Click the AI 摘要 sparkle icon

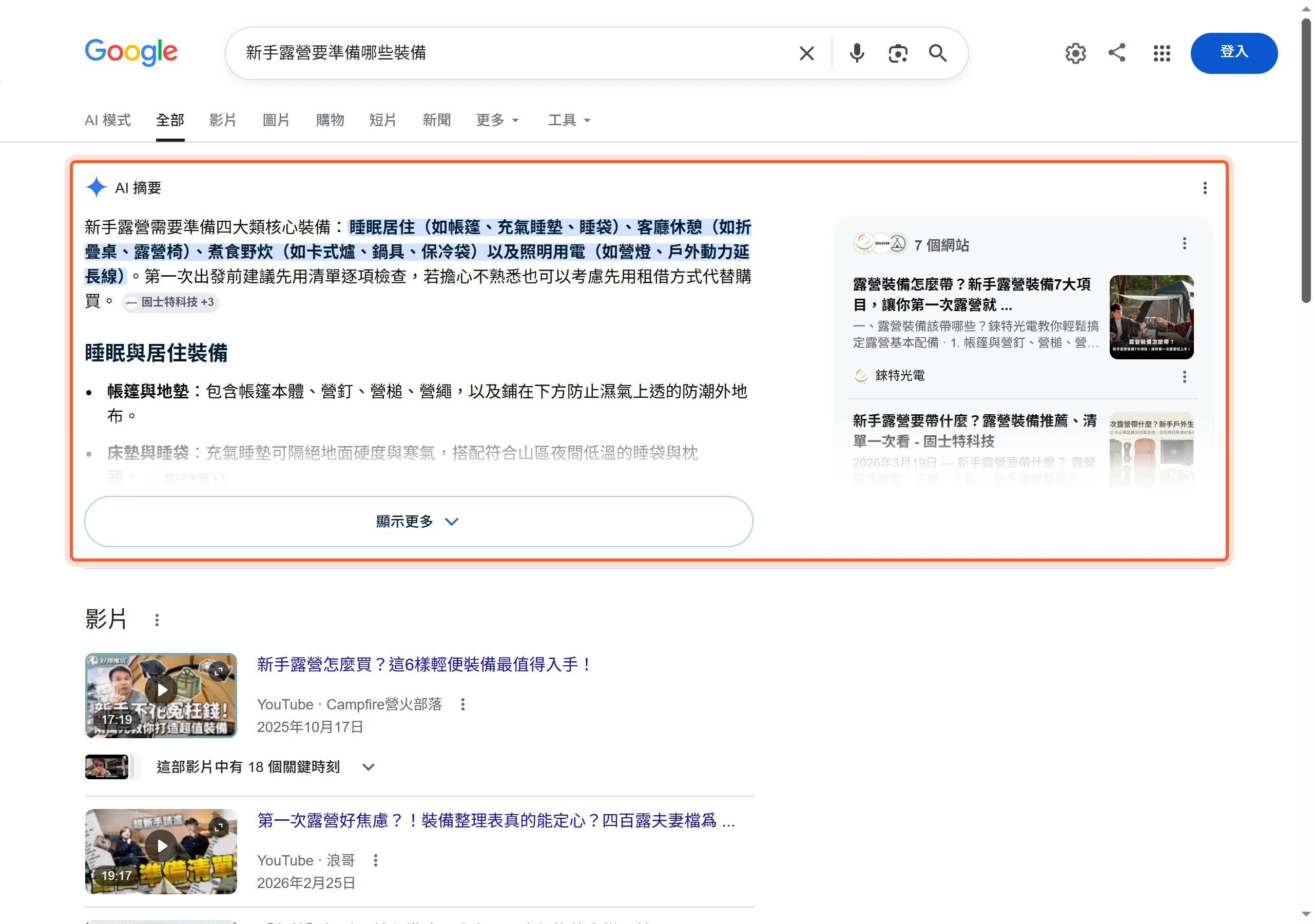pos(96,187)
